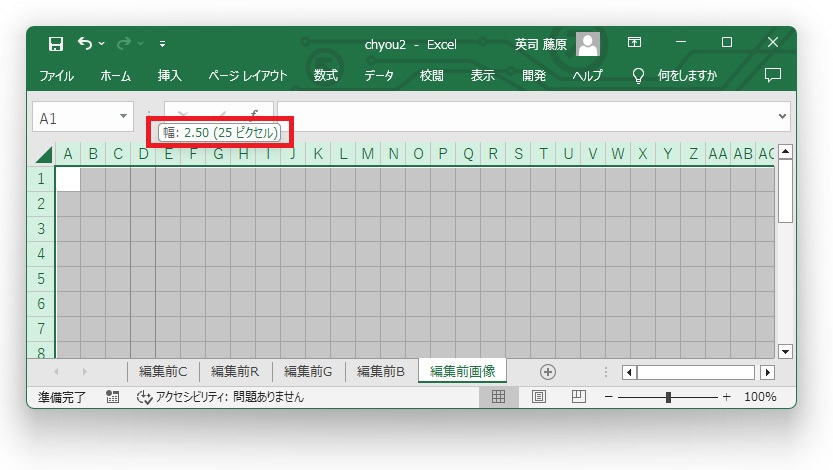The height and width of the screenshot is (470, 833).
Task: Select column K header
Action: coord(318,154)
